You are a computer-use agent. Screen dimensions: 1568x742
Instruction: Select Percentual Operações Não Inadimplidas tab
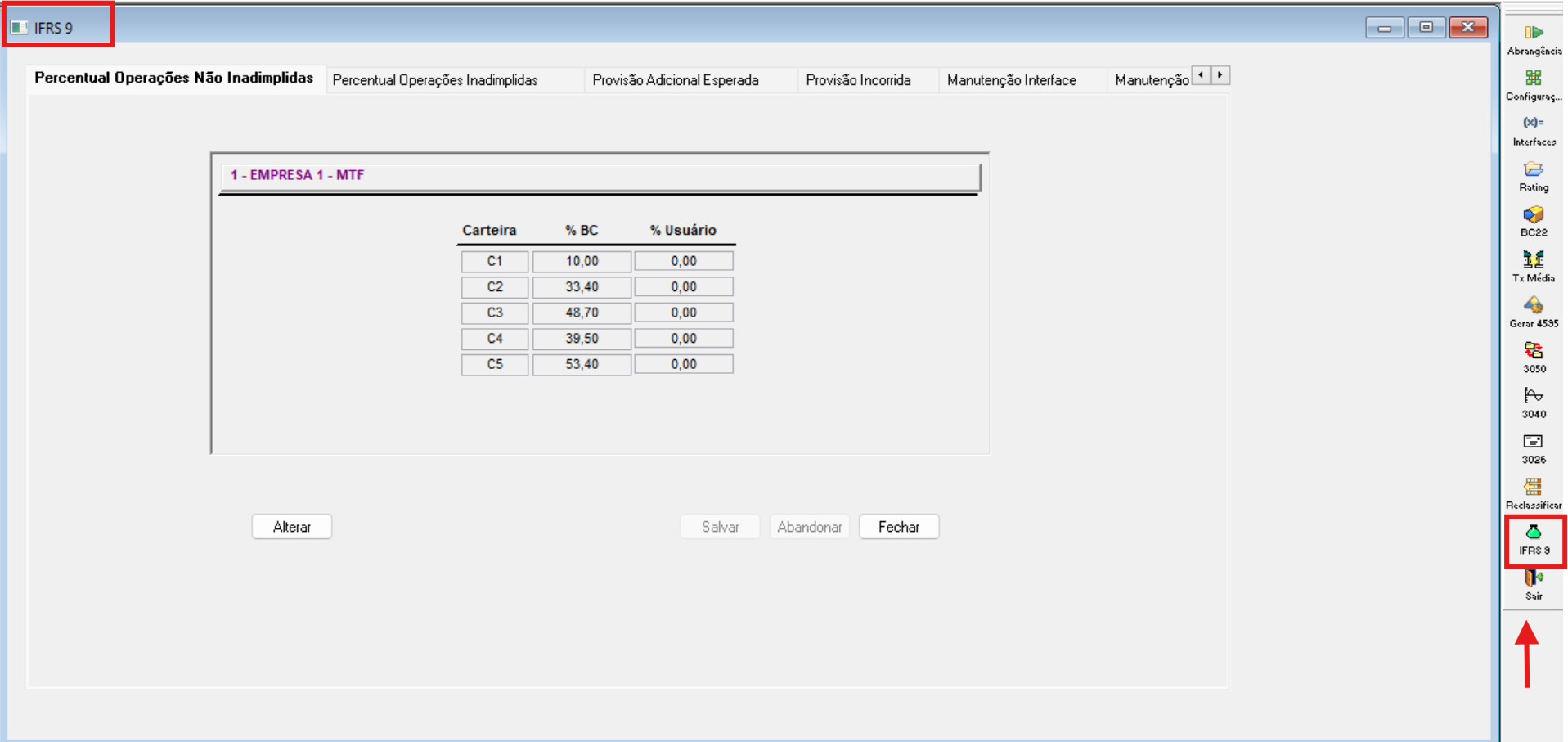[173, 79]
